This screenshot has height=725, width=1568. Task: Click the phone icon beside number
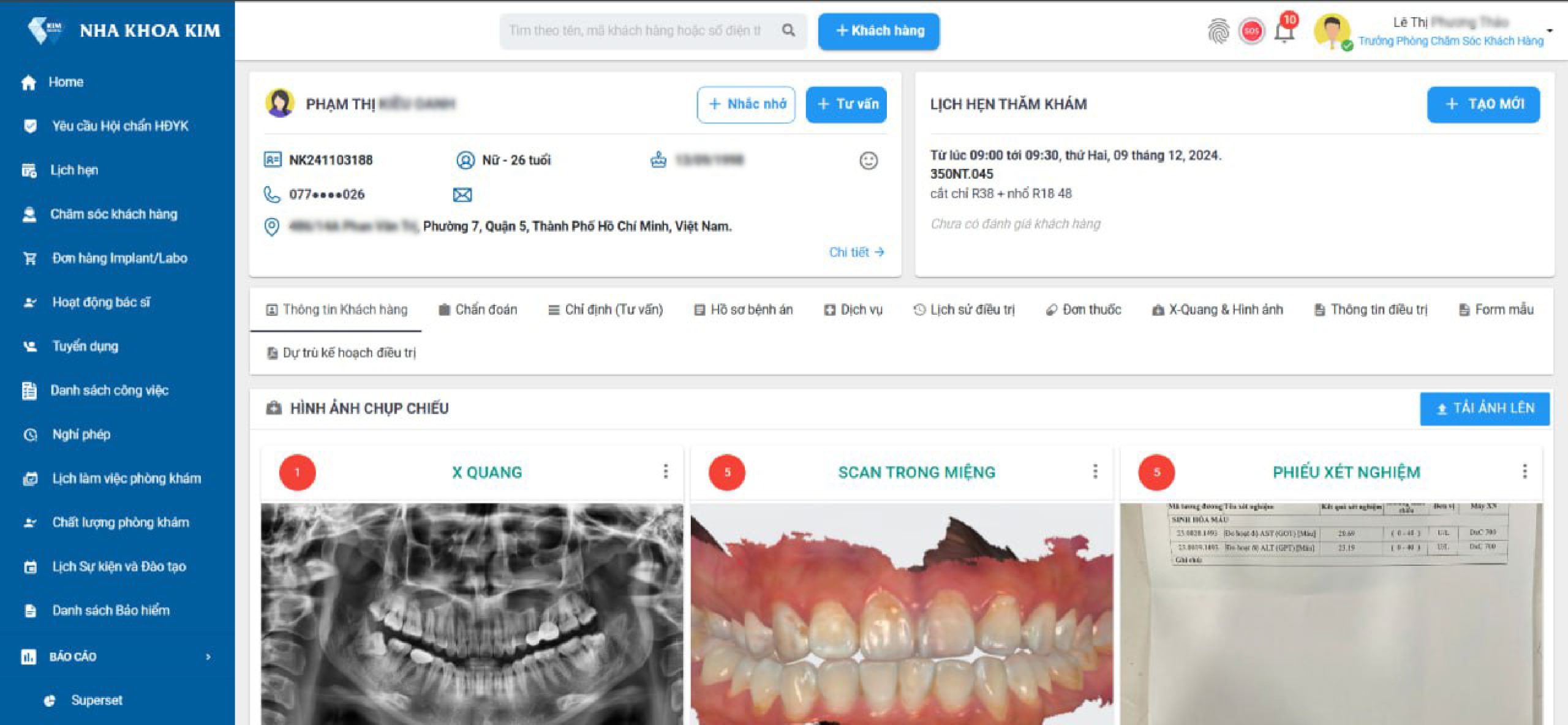point(271,195)
